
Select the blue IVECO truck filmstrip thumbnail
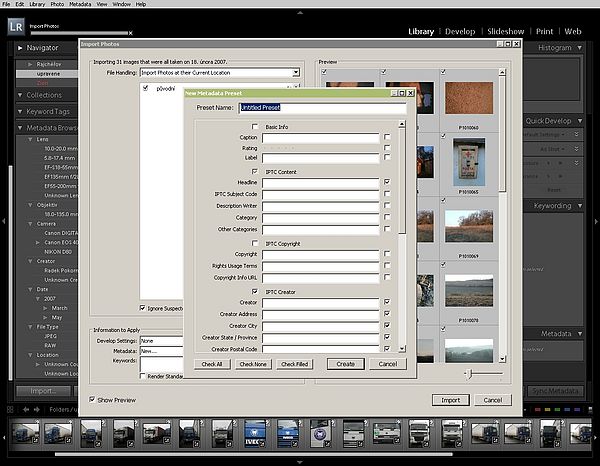255,433
